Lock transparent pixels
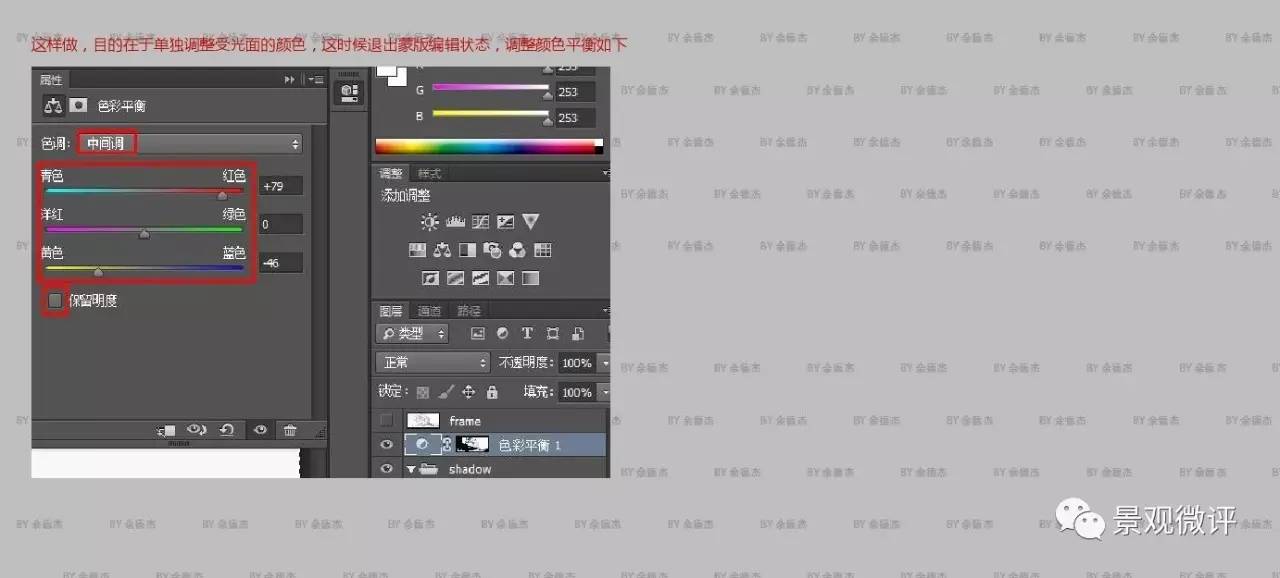Image resolution: width=1280 pixels, height=578 pixels. pyautogui.click(x=423, y=392)
